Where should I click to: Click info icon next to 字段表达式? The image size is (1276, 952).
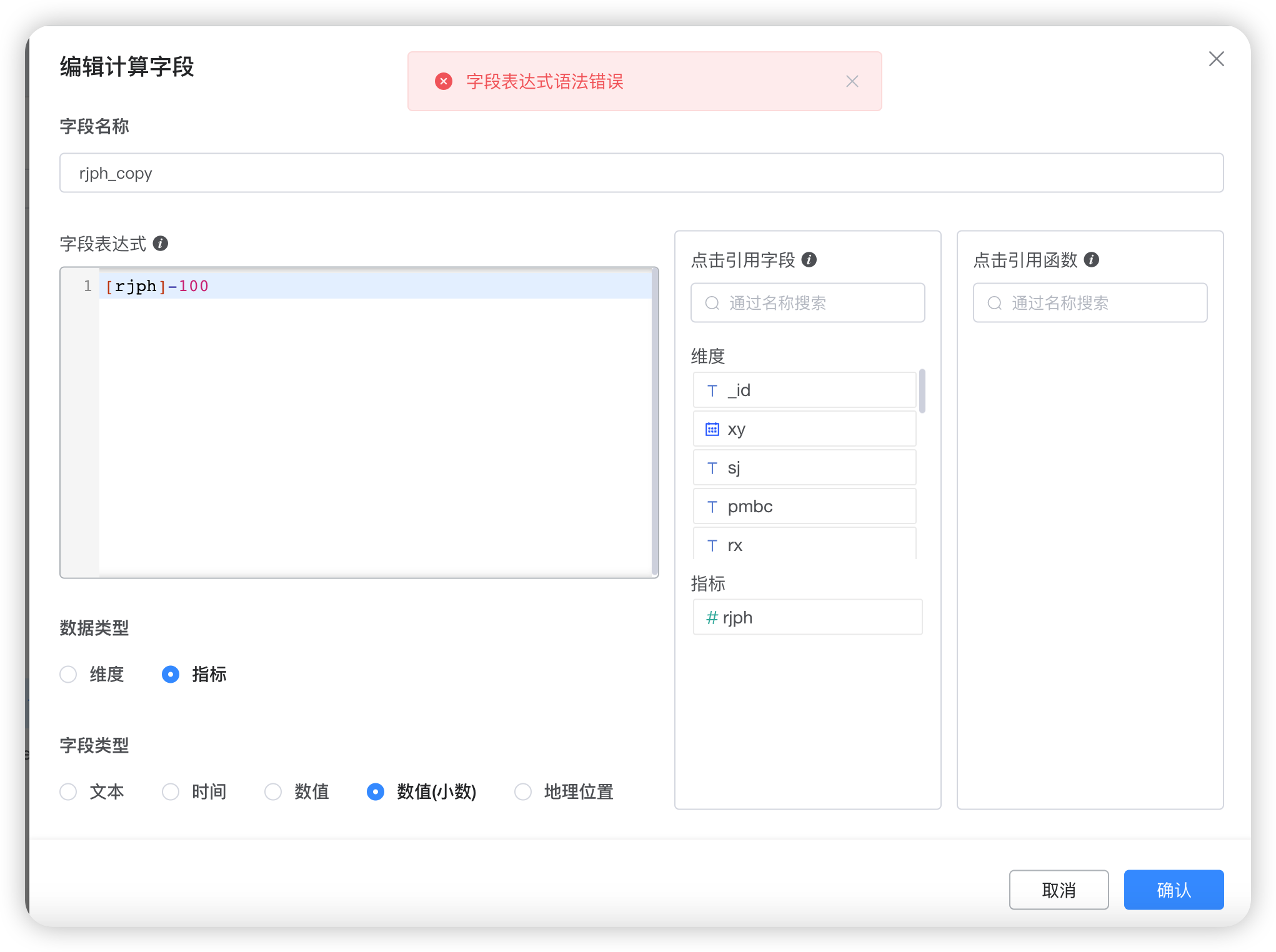[x=161, y=243]
